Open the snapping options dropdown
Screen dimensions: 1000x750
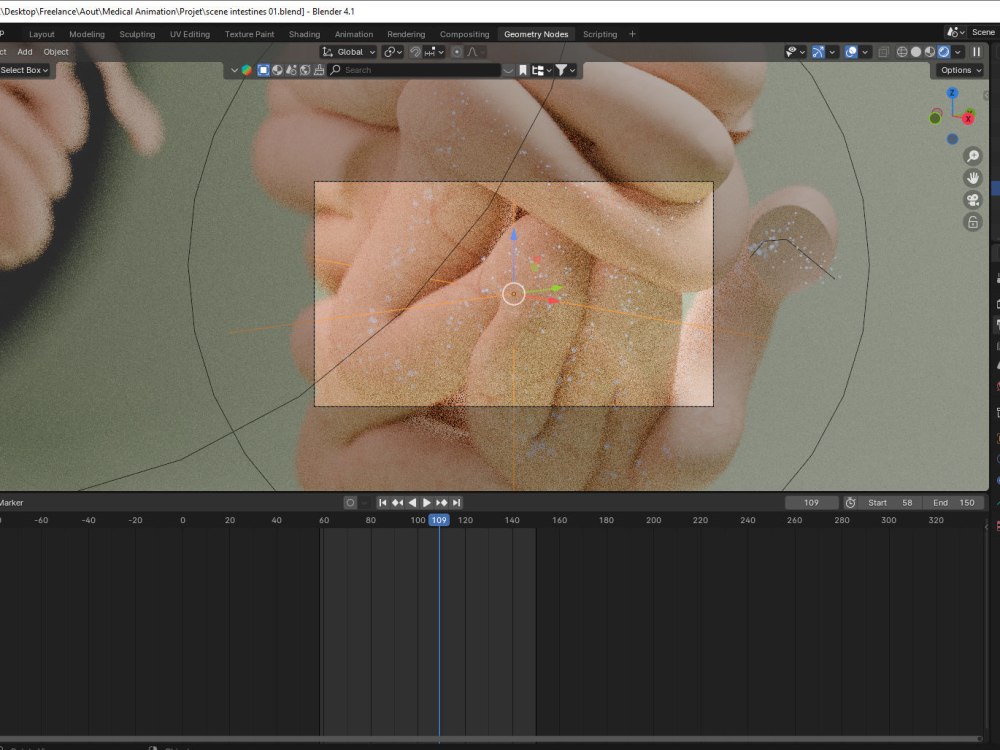(x=434, y=52)
